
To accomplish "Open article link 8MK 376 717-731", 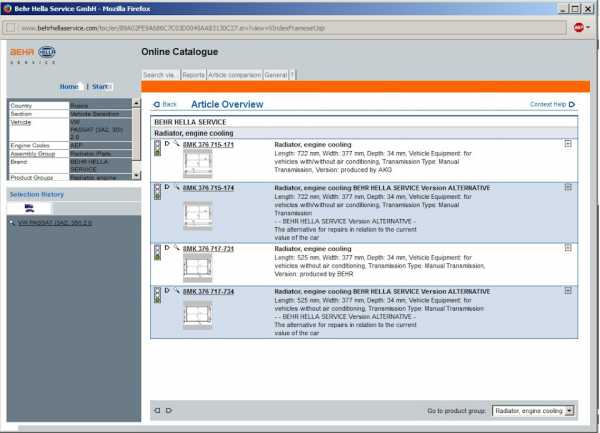I will click(x=208, y=248).
